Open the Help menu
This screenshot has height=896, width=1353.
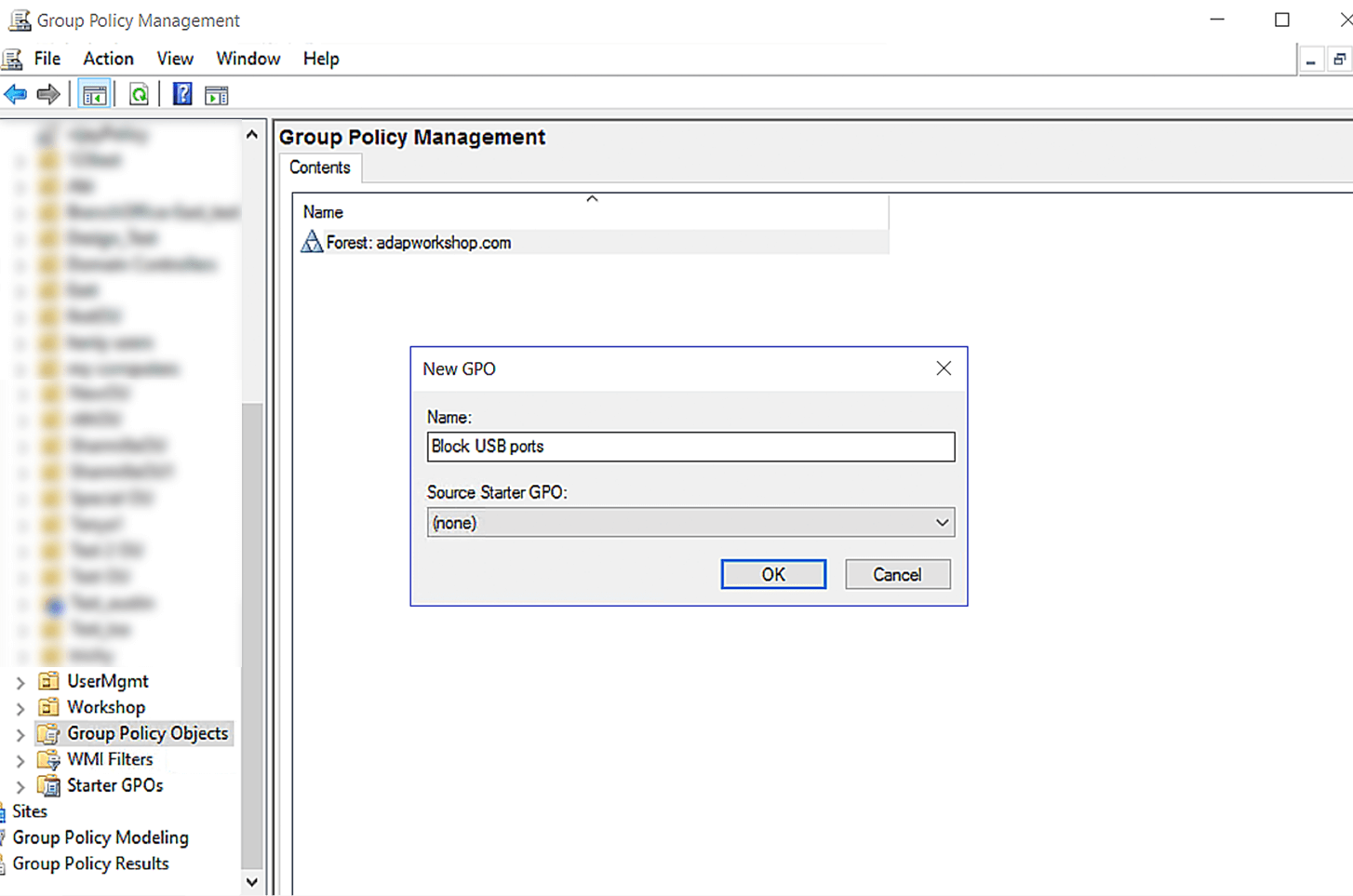pos(321,59)
